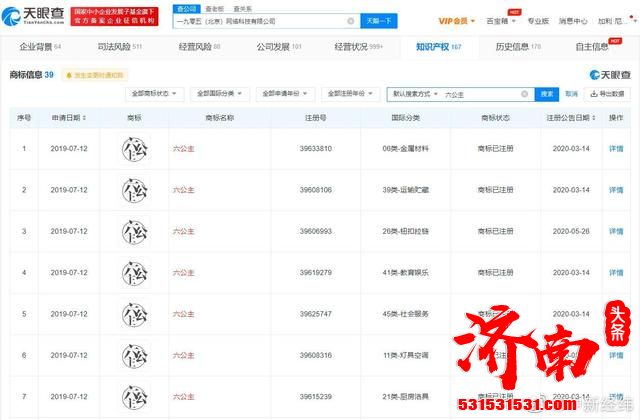
Task: Click the 天眼一下 search button
Action: point(379,21)
